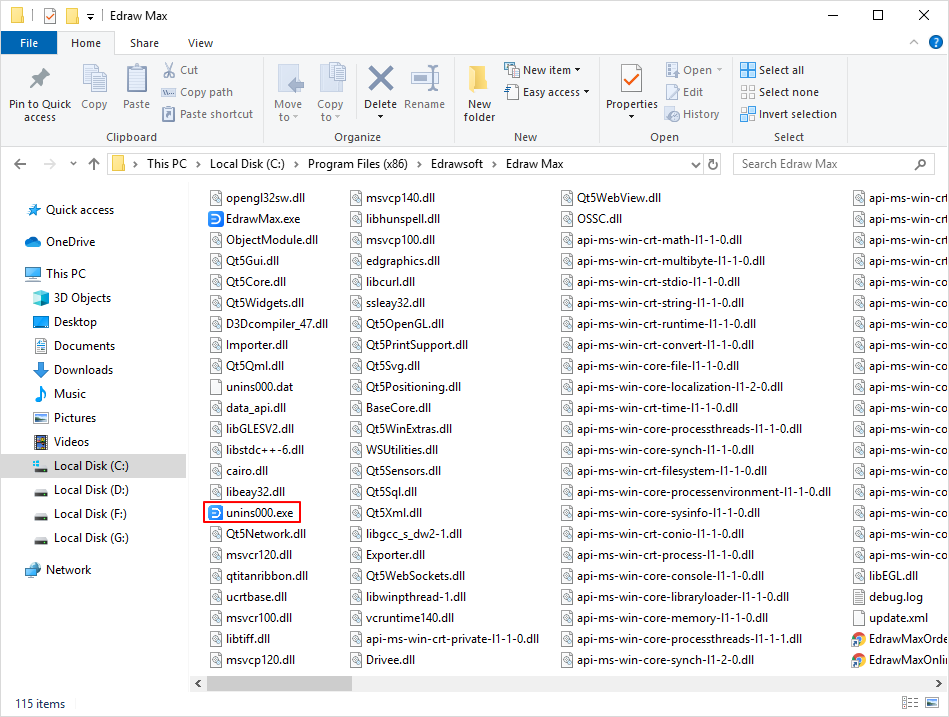Select Local Disk (D:) in the navigation pane

(x=81, y=490)
